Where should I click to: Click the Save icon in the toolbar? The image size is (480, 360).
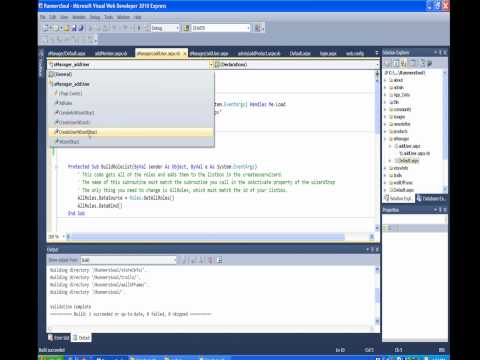coord(74,28)
